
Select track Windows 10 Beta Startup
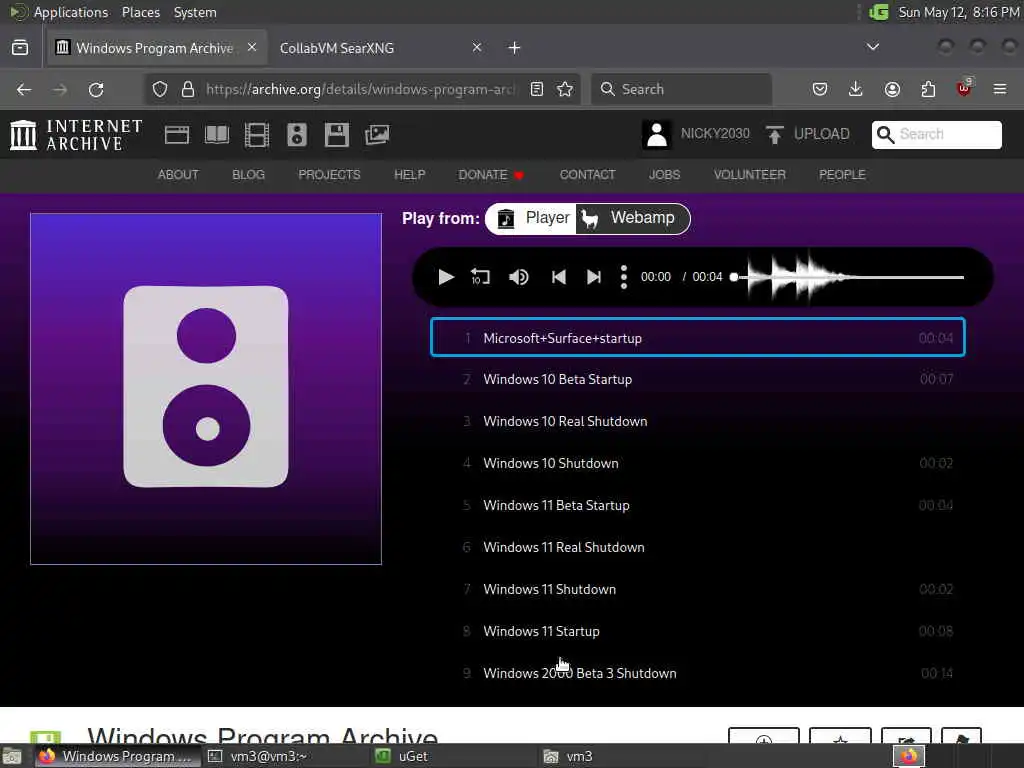697,379
